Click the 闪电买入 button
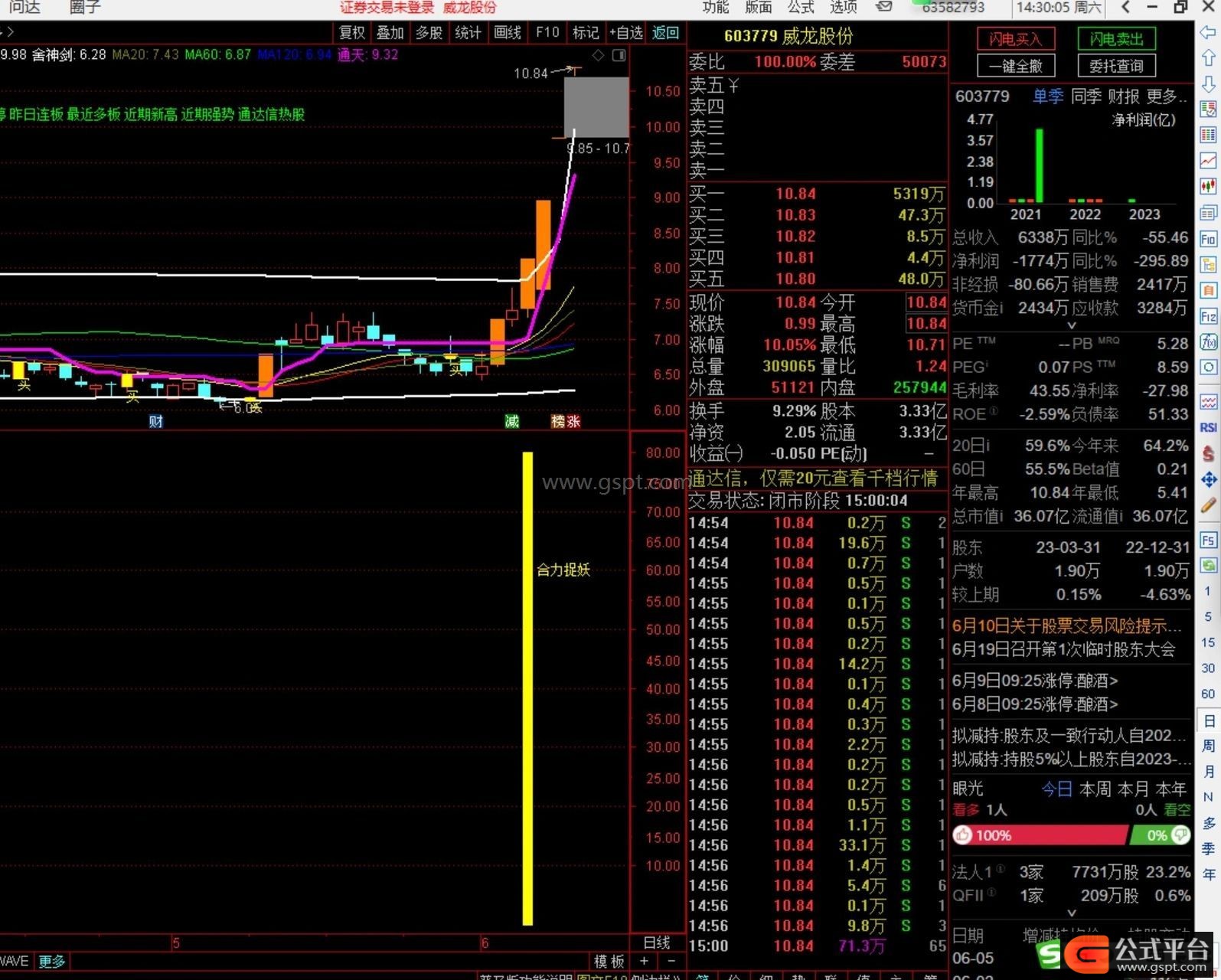This screenshot has height=980, width=1221. (1016, 39)
